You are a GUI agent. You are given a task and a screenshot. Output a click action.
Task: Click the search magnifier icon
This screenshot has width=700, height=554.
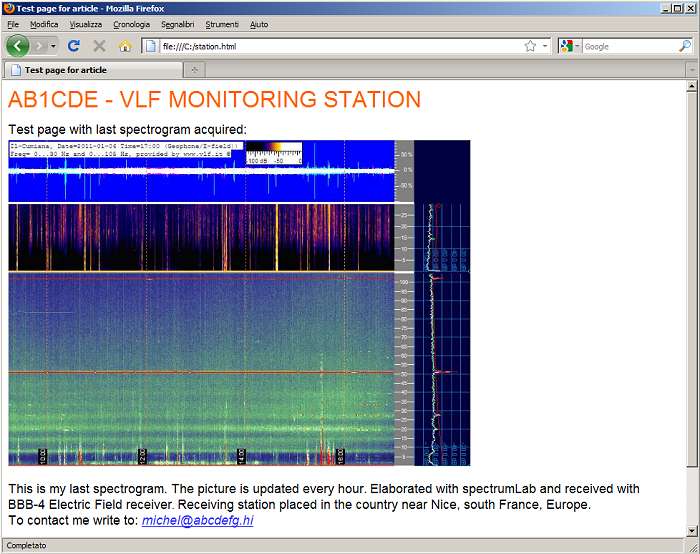[x=685, y=46]
